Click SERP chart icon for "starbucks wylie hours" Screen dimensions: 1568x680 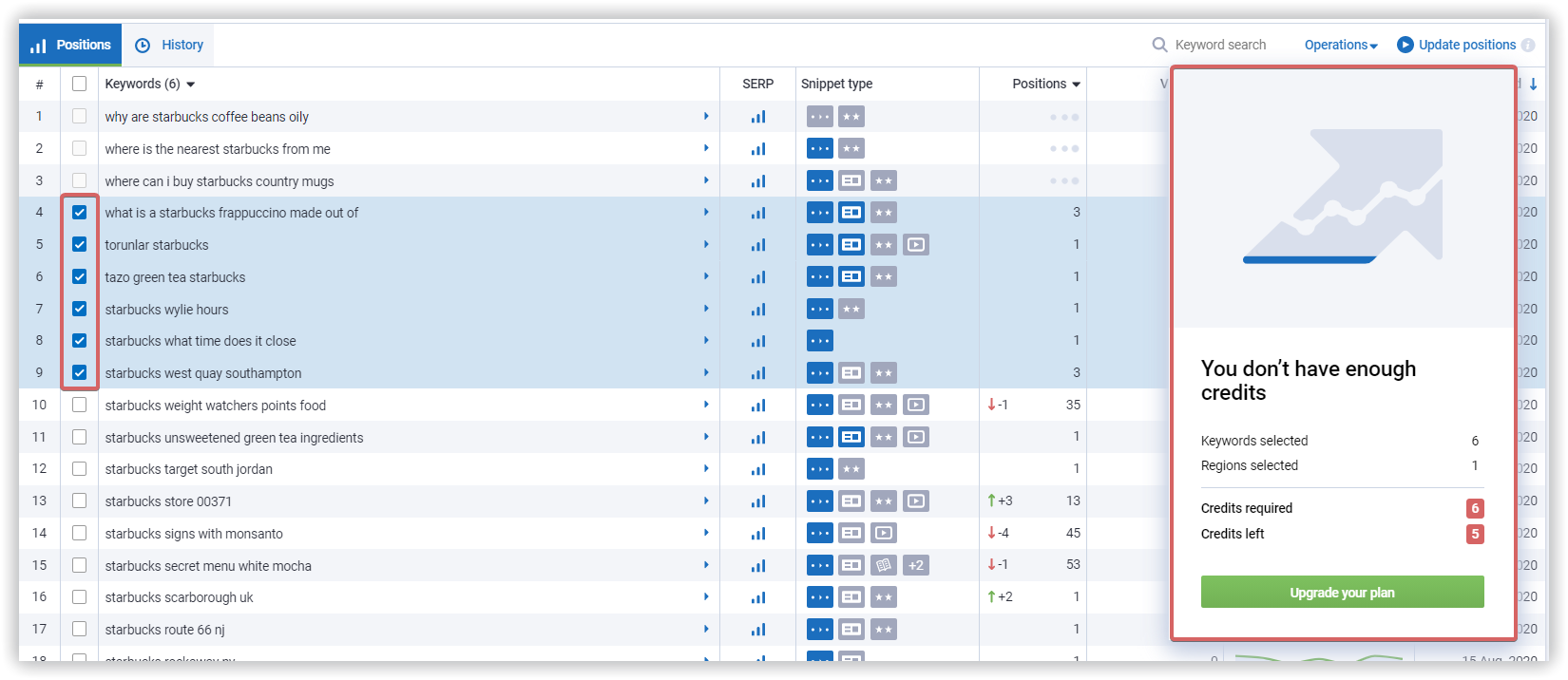pos(757,309)
